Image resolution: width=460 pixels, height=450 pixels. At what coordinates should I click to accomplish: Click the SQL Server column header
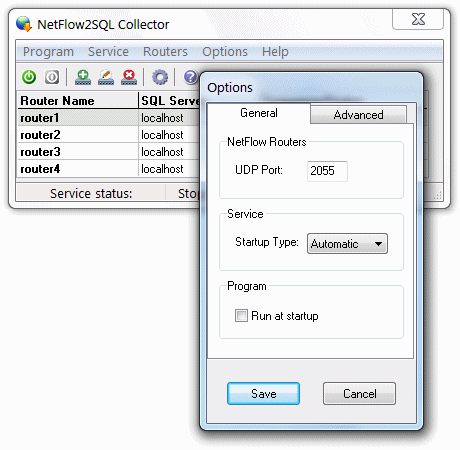click(x=169, y=100)
